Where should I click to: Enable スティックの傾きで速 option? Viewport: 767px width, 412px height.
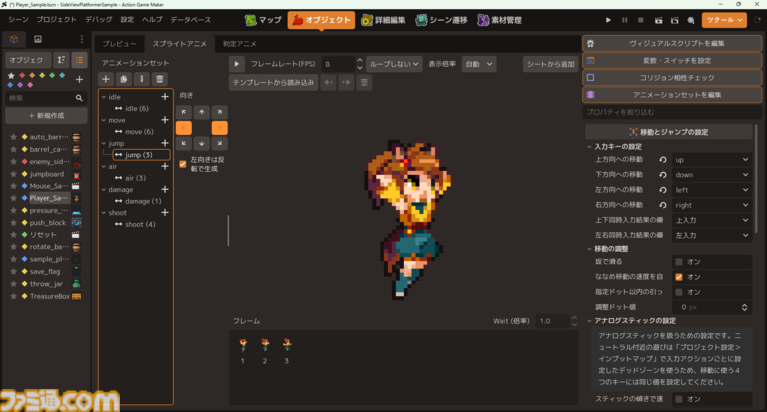click(679, 399)
